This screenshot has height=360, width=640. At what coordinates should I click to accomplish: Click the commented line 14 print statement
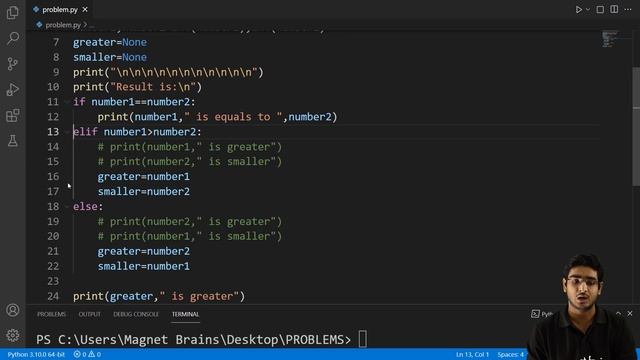tap(190, 147)
